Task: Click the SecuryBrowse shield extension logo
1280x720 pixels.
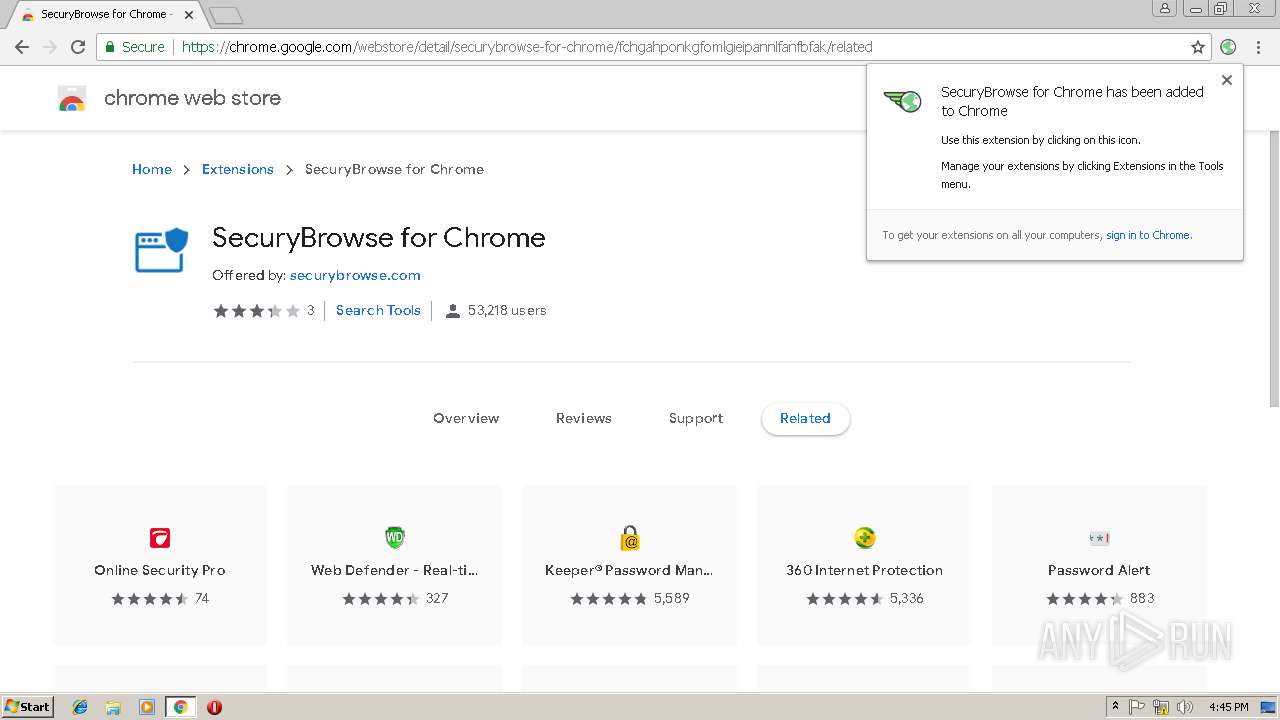Action: coord(162,250)
